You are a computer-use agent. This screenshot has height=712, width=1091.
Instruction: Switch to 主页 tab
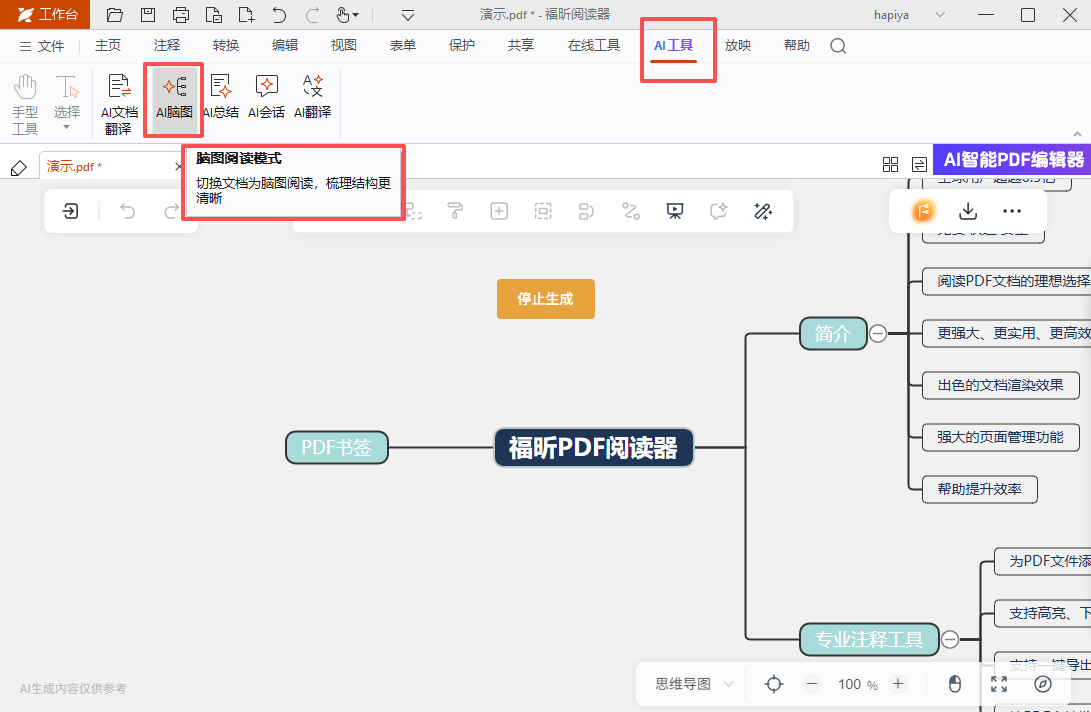pyautogui.click(x=108, y=45)
